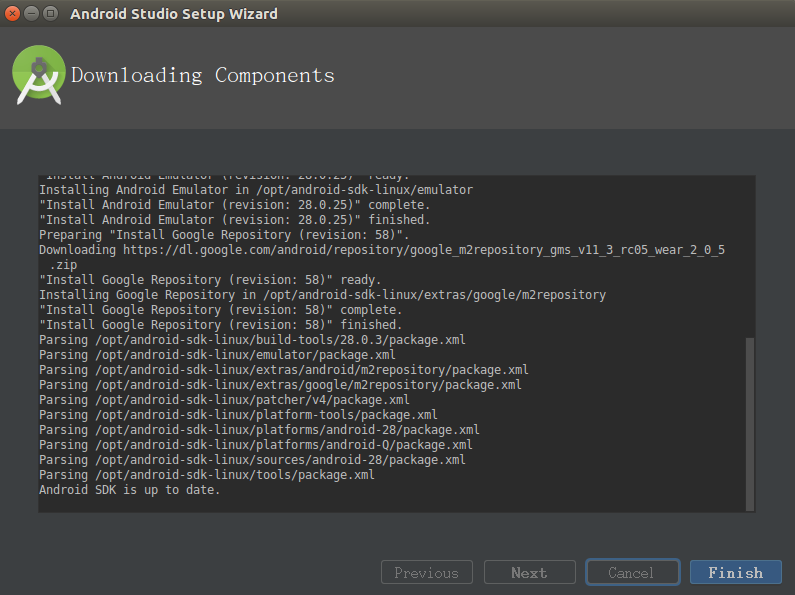Click the 'Android Studio Setup Wizard' window title
Image resolution: width=795 pixels, height=595 pixels.
pos(174,14)
